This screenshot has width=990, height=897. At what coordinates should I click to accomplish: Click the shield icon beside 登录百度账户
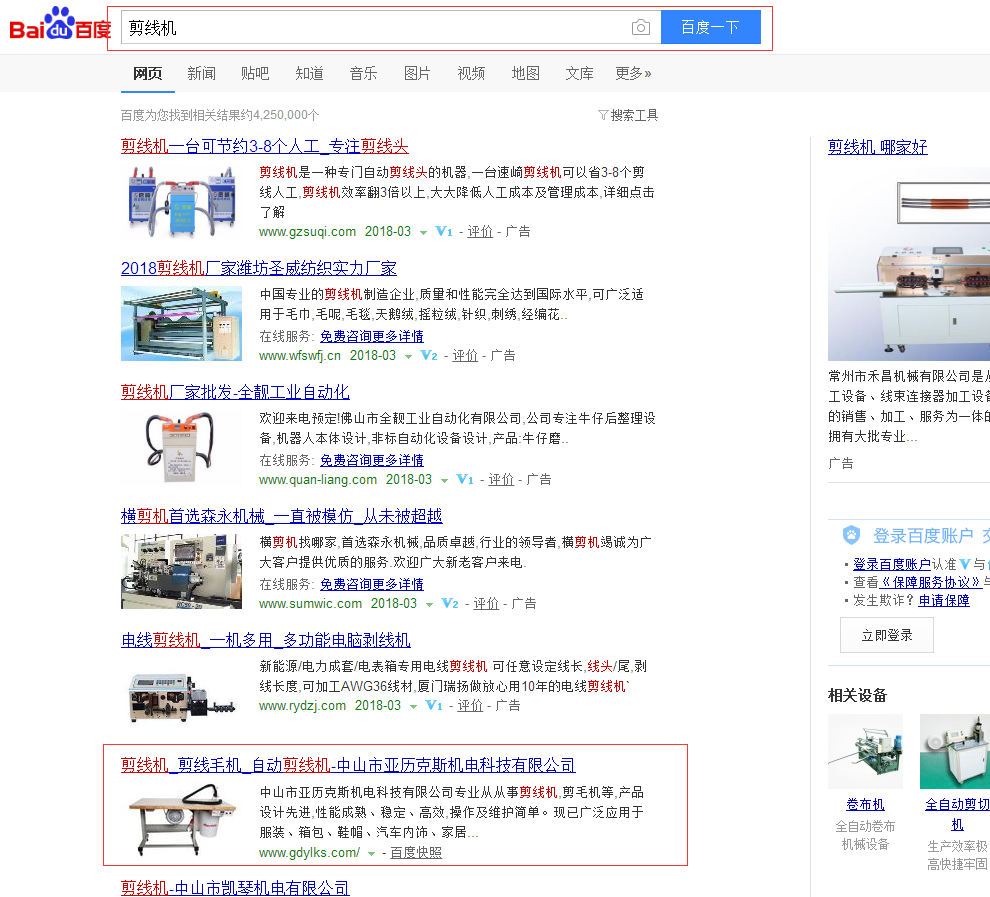(851, 535)
